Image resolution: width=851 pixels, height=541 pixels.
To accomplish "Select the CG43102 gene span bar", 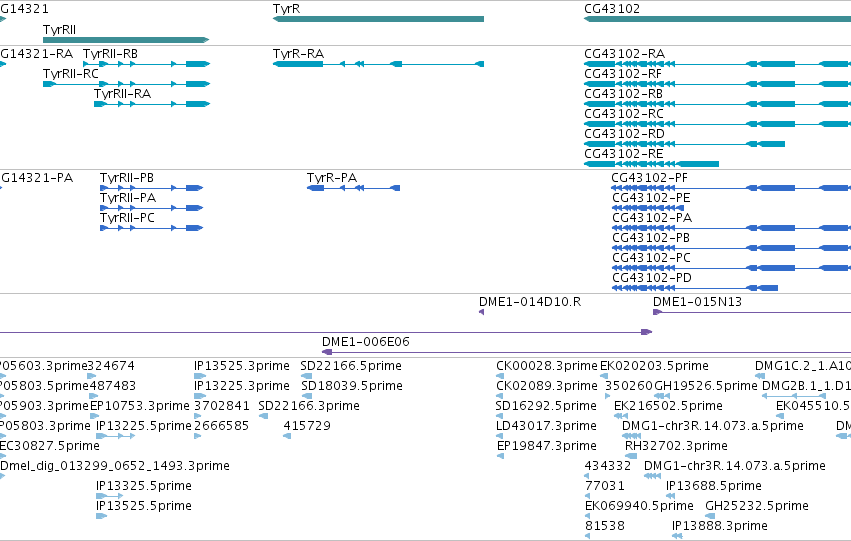I will click(717, 19).
